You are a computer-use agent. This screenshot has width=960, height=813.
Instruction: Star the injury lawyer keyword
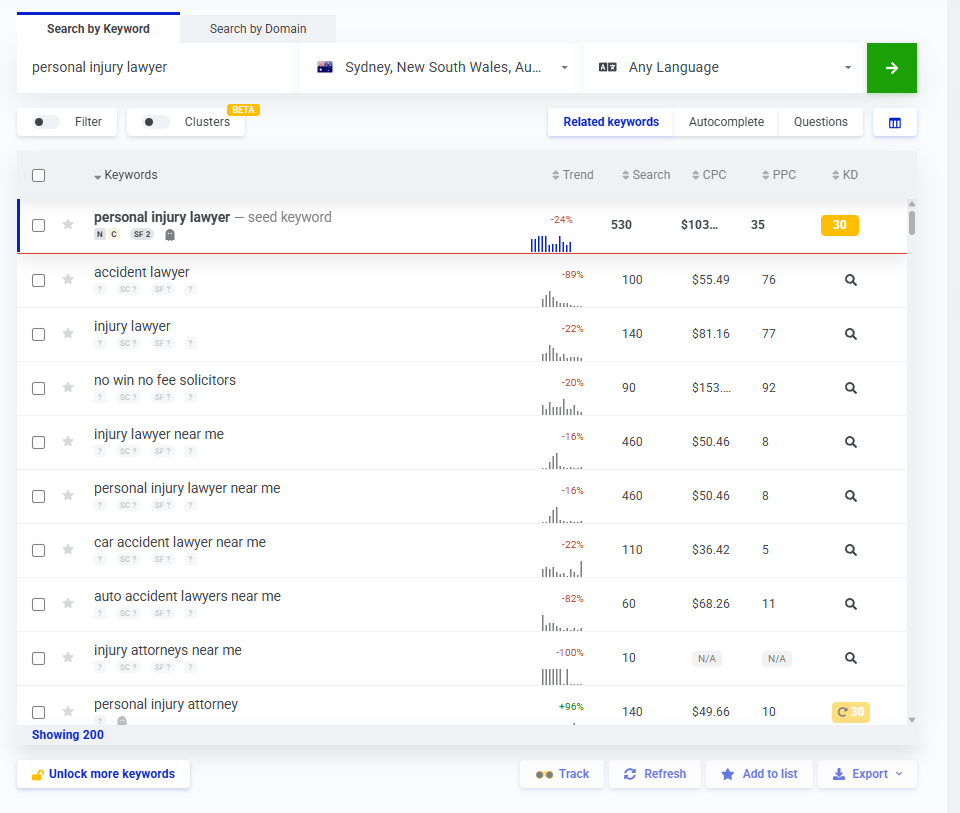coord(67,334)
